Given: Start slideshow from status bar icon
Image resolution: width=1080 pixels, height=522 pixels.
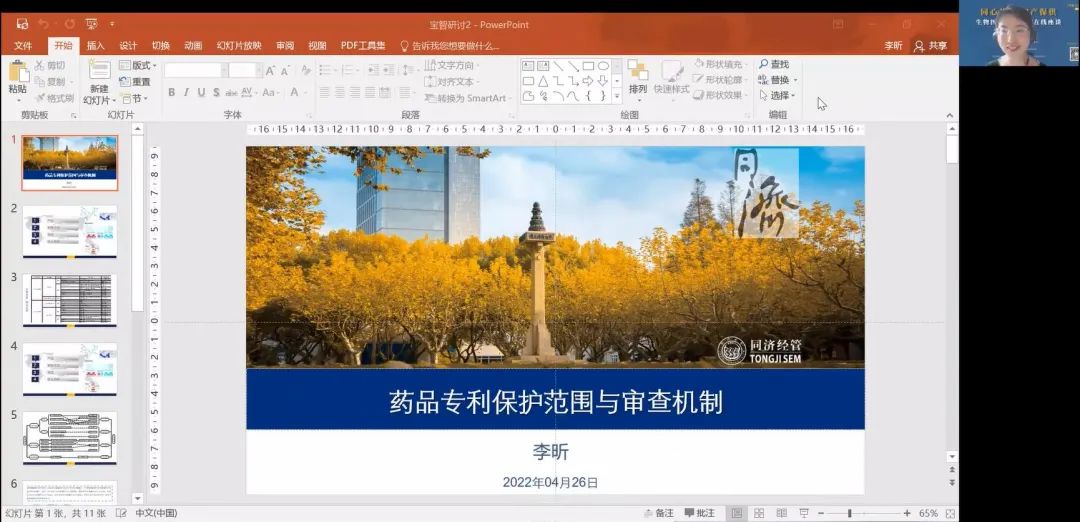Looking at the screenshot, I should [804, 513].
